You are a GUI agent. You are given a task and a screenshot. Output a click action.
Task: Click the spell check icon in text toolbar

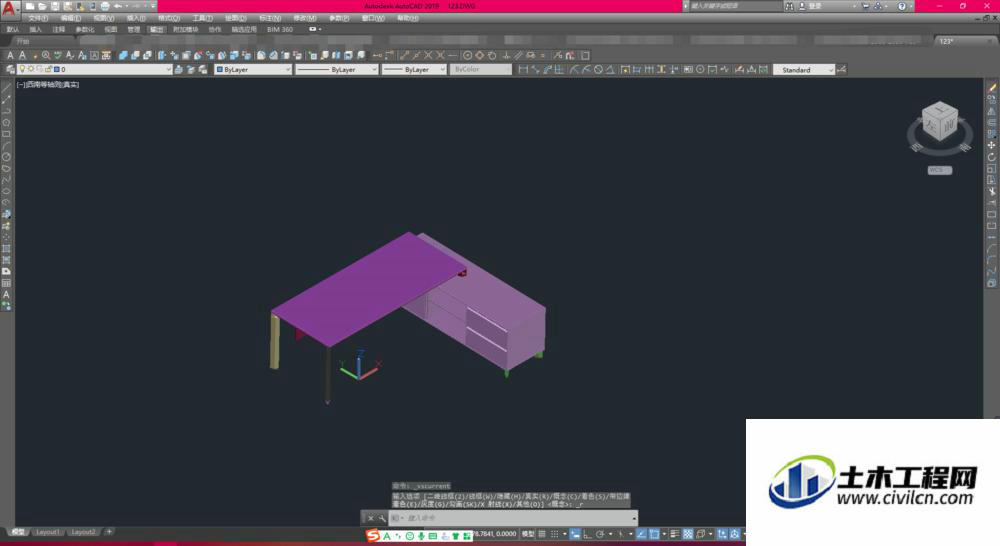(x=58, y=55)
